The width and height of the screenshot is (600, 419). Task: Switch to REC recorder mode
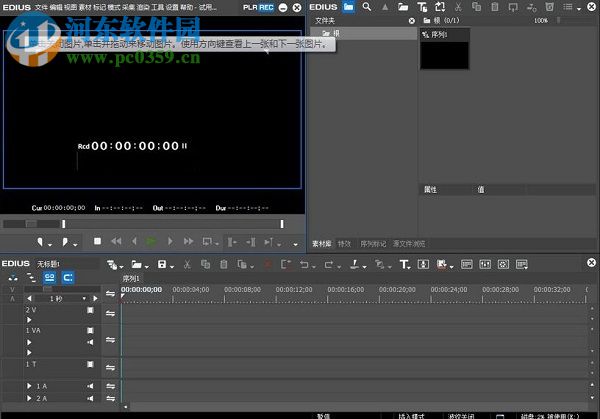(x=266, y=7)
